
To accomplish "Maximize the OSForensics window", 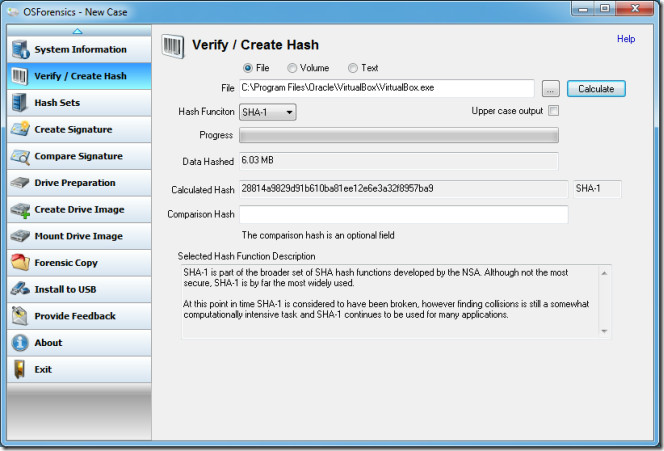I will tap(605, 8).
